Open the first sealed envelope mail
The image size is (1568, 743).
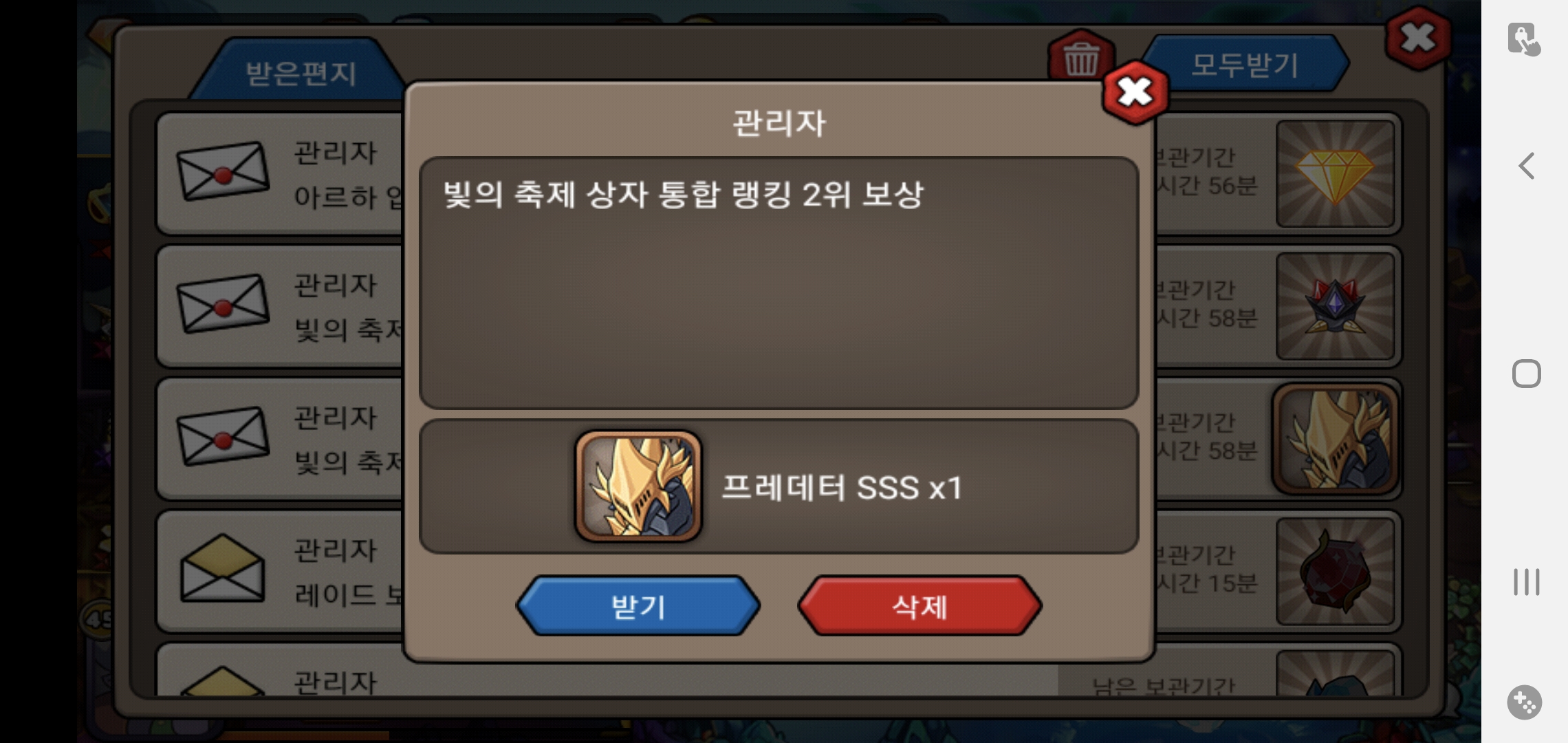[x=223, y=172]
